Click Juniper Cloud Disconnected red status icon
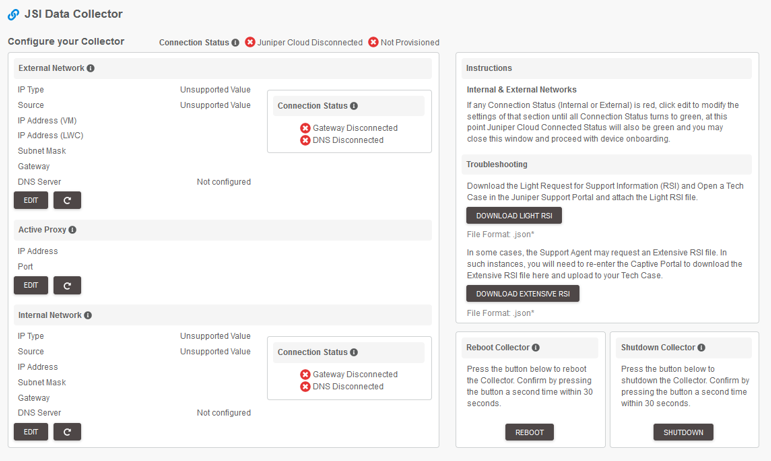Screen dimensions: 771x461 (x=250, y=43)
